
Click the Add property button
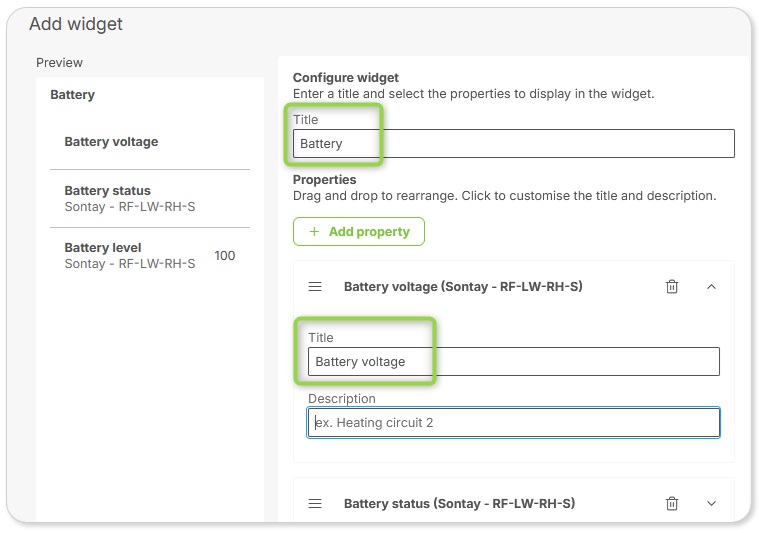pos(359,231)
